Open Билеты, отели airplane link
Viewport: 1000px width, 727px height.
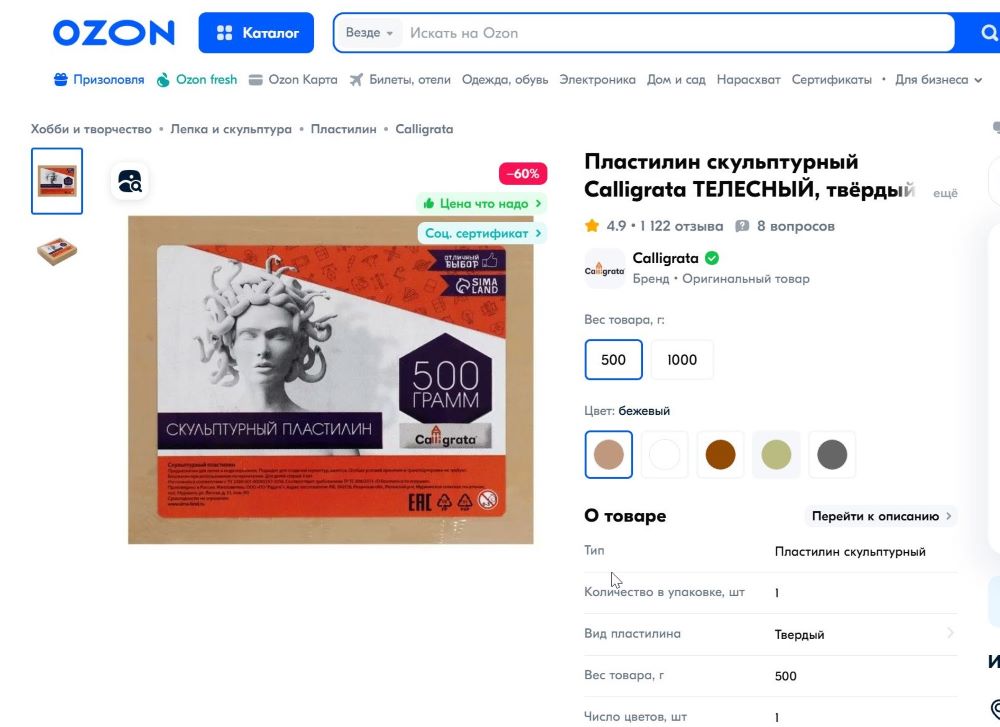pyautogui.click(x=400, y=80)
